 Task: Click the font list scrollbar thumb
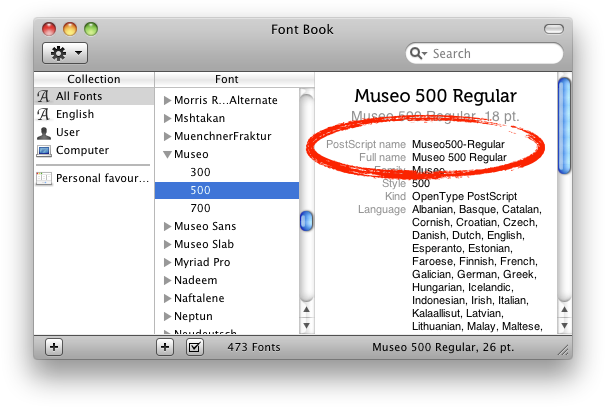tap(306, 221)
